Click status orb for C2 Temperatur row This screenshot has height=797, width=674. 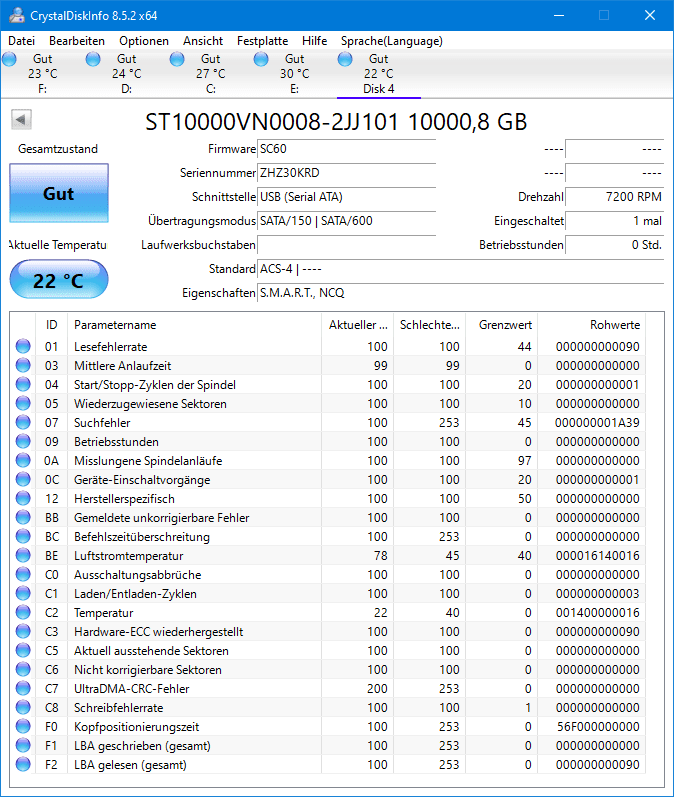click(x=23, y=612)
